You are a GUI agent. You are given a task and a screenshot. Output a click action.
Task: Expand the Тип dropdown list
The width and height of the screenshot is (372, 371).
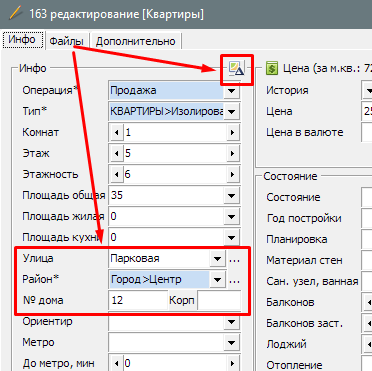[x=231, y=112]
